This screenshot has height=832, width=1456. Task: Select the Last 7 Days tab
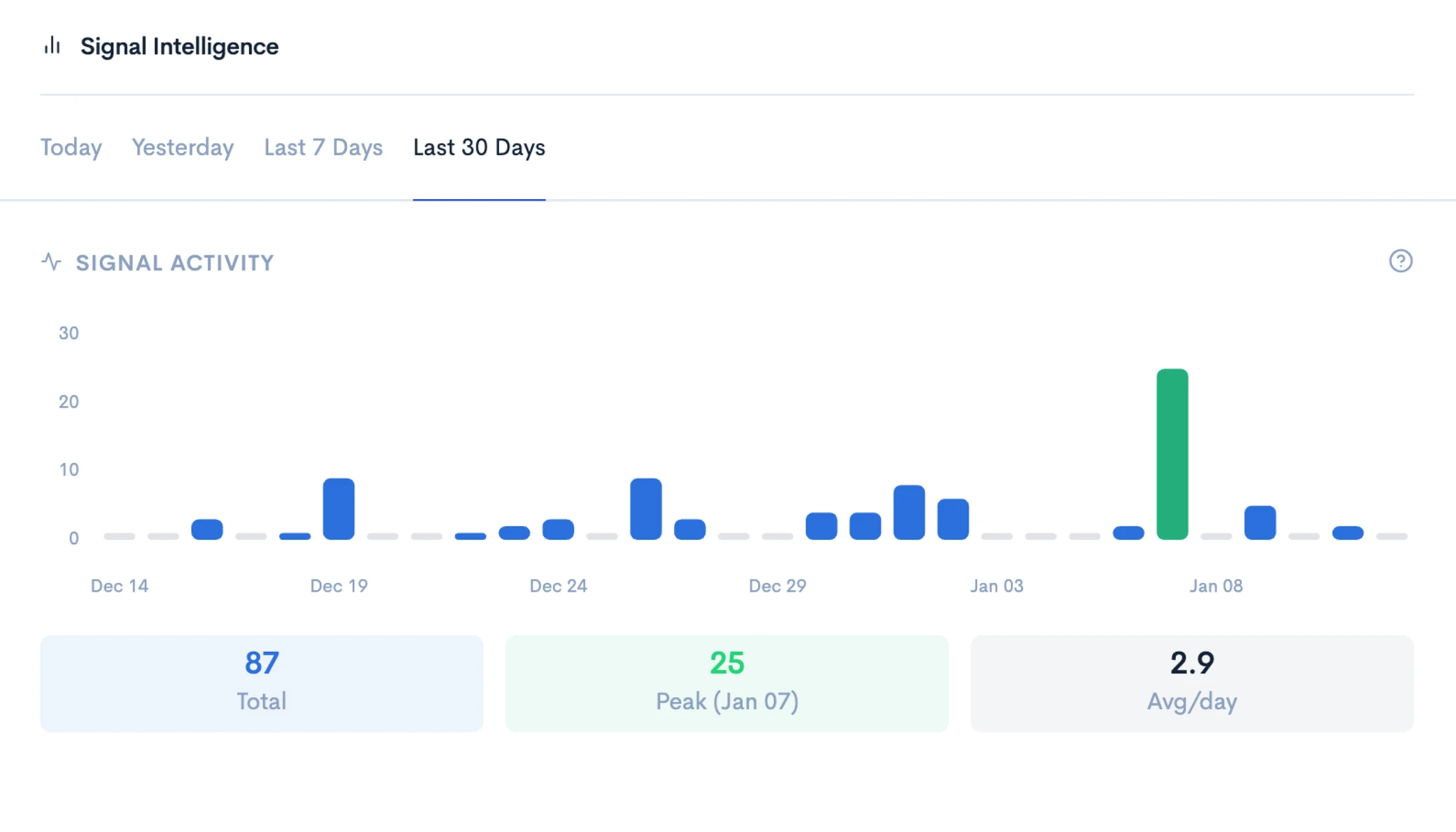click(x=323, y=147)
